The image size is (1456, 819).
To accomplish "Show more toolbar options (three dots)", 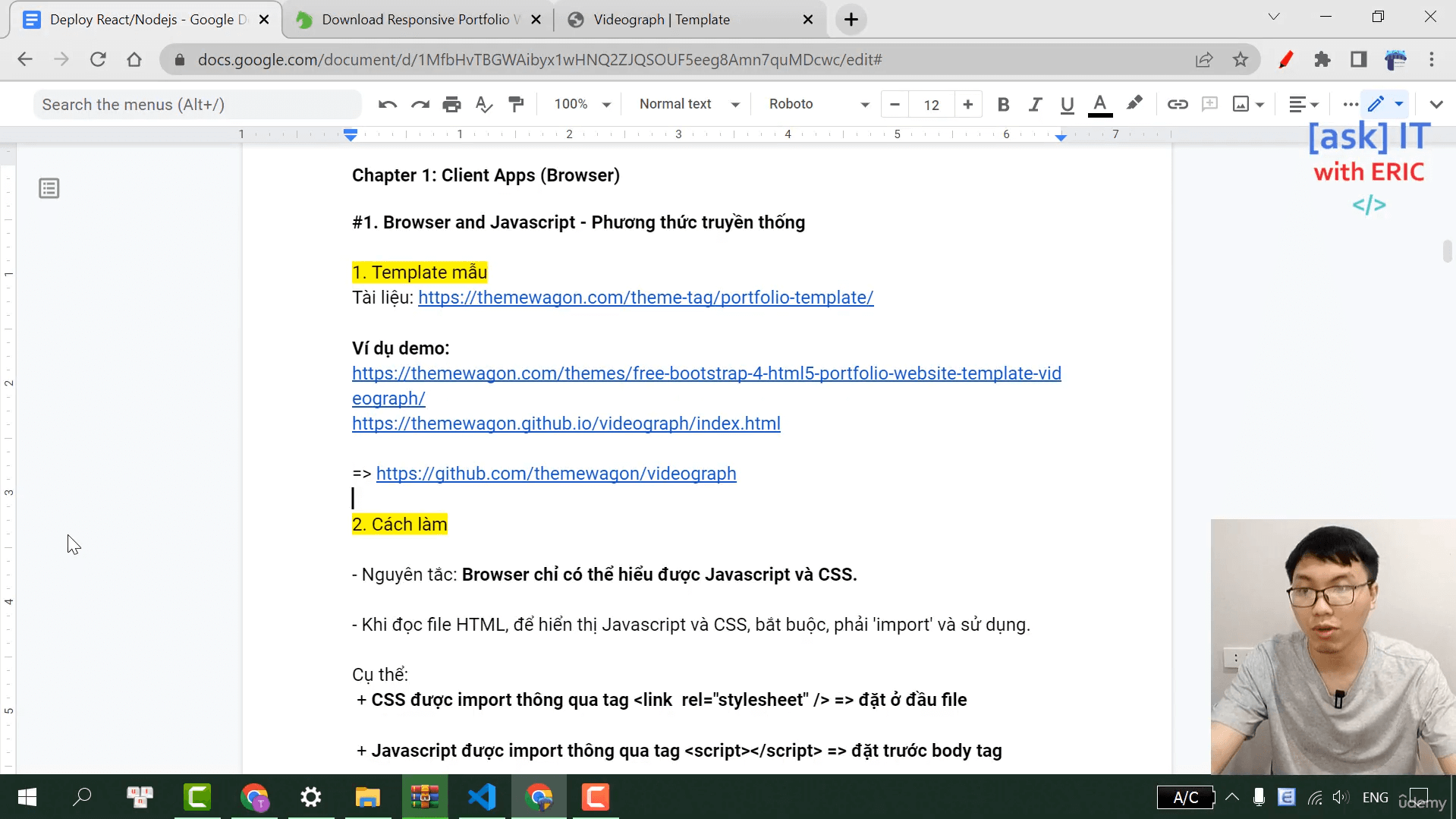I will [x=1351, y=104].
